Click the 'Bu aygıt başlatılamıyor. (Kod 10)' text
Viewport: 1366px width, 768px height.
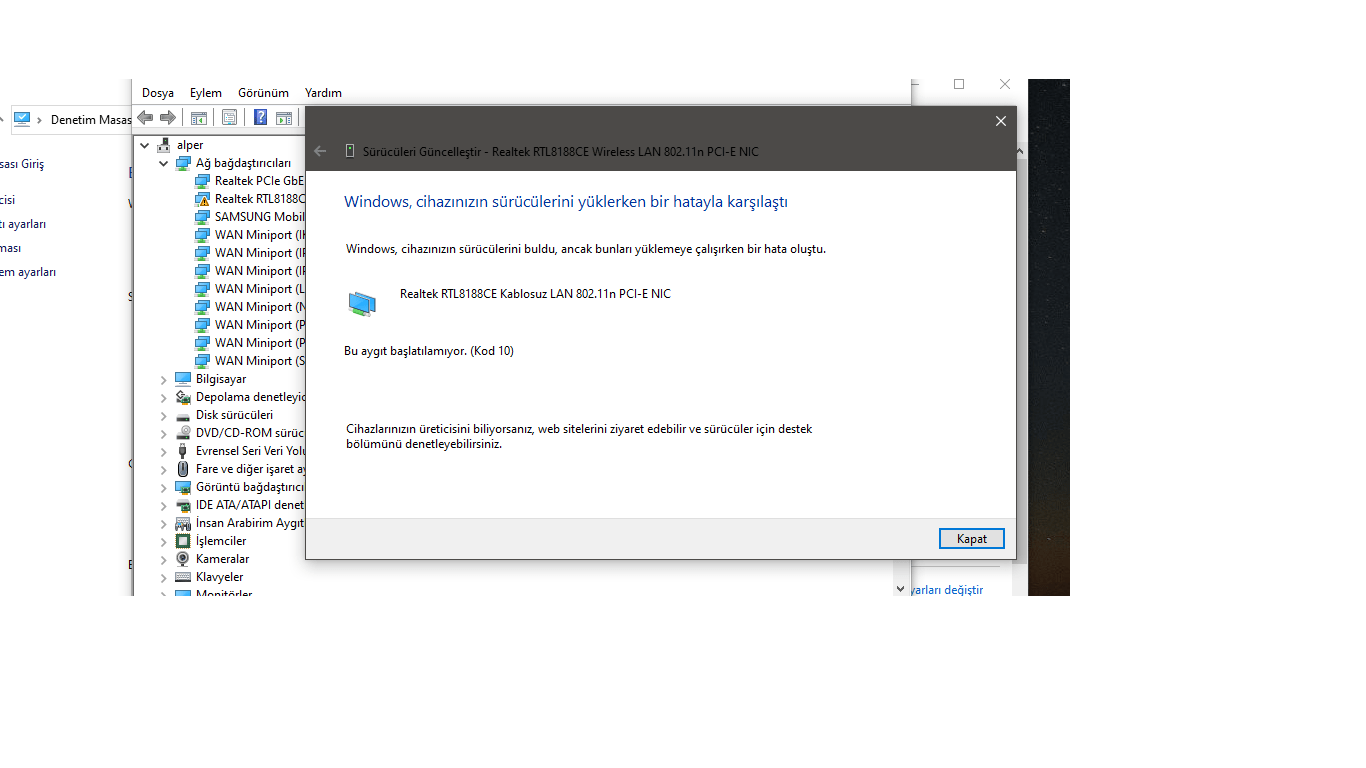(x=429, y=351)
